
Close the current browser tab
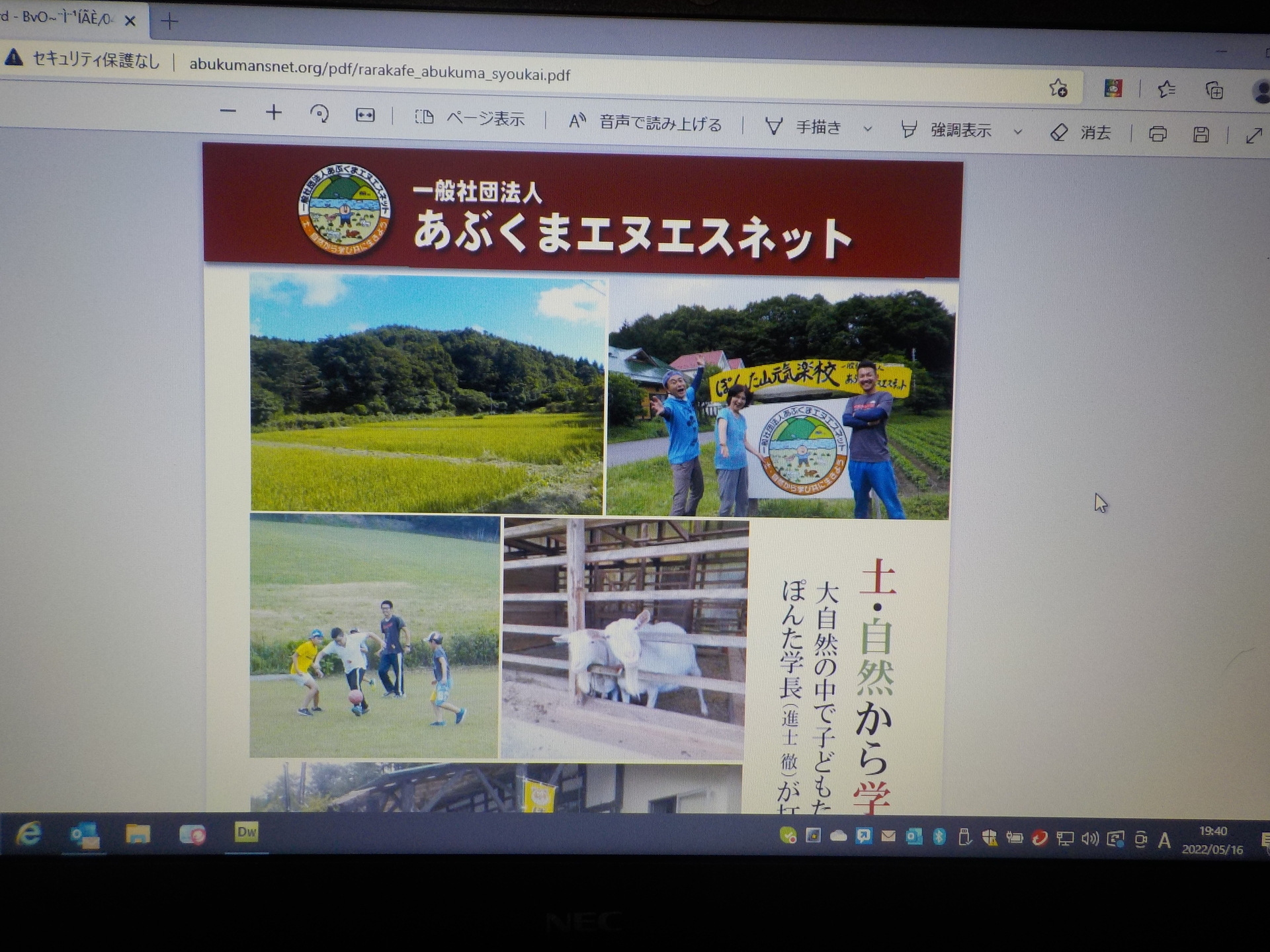130,20
